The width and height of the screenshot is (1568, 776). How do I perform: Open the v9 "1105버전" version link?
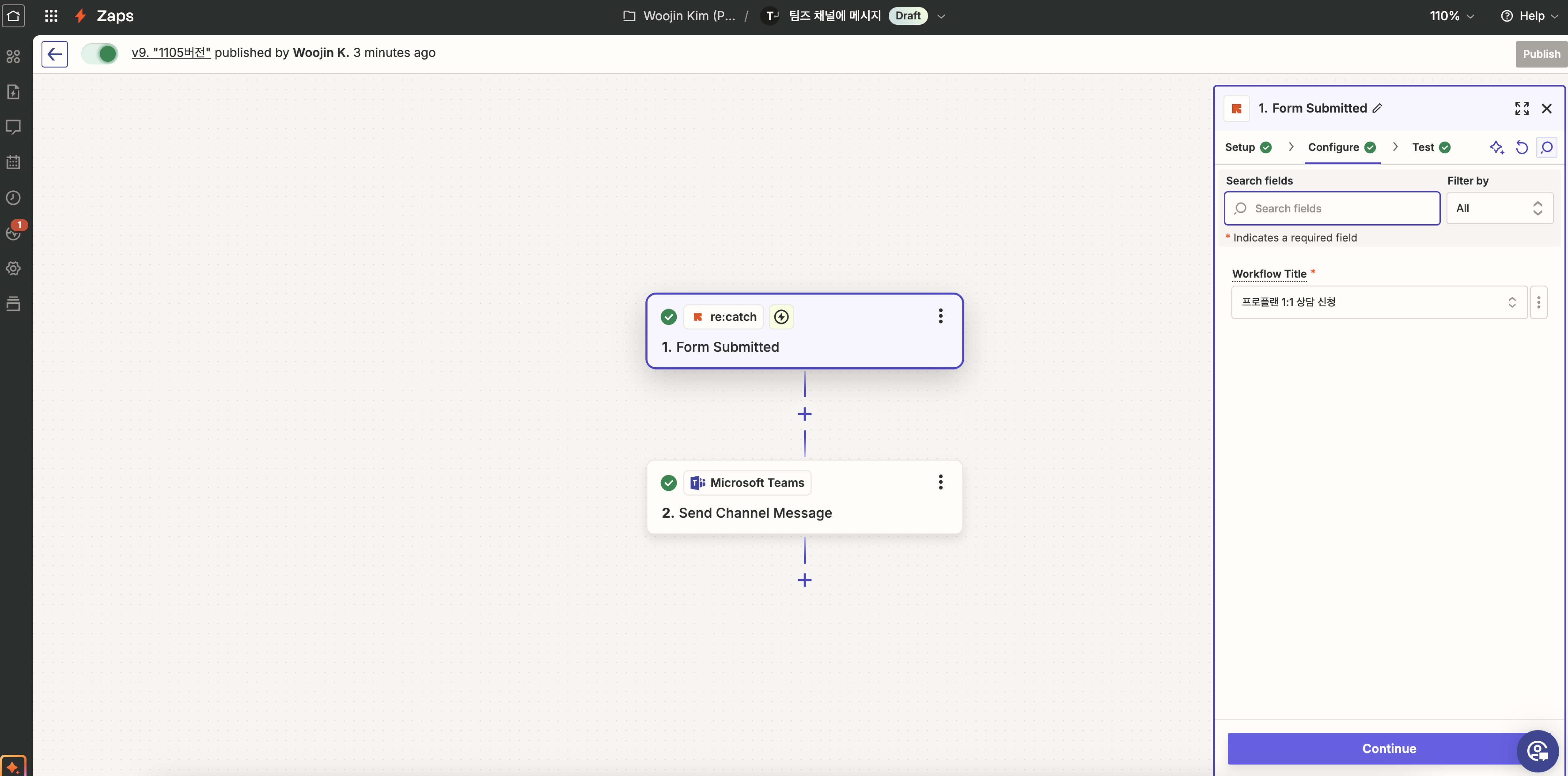(x=170, y=53)
